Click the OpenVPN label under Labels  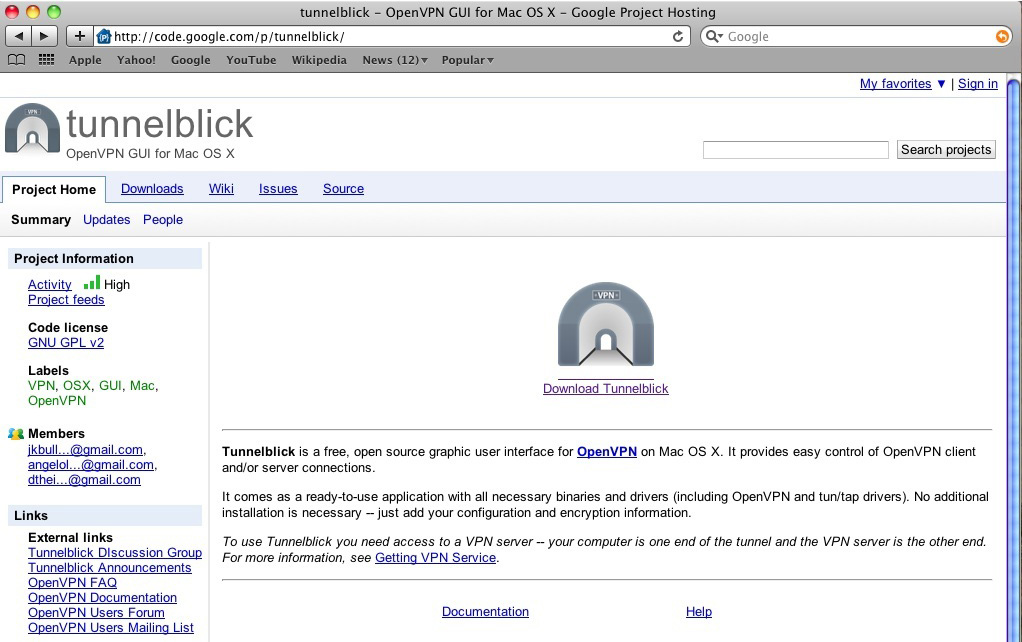tap(57, 400)
